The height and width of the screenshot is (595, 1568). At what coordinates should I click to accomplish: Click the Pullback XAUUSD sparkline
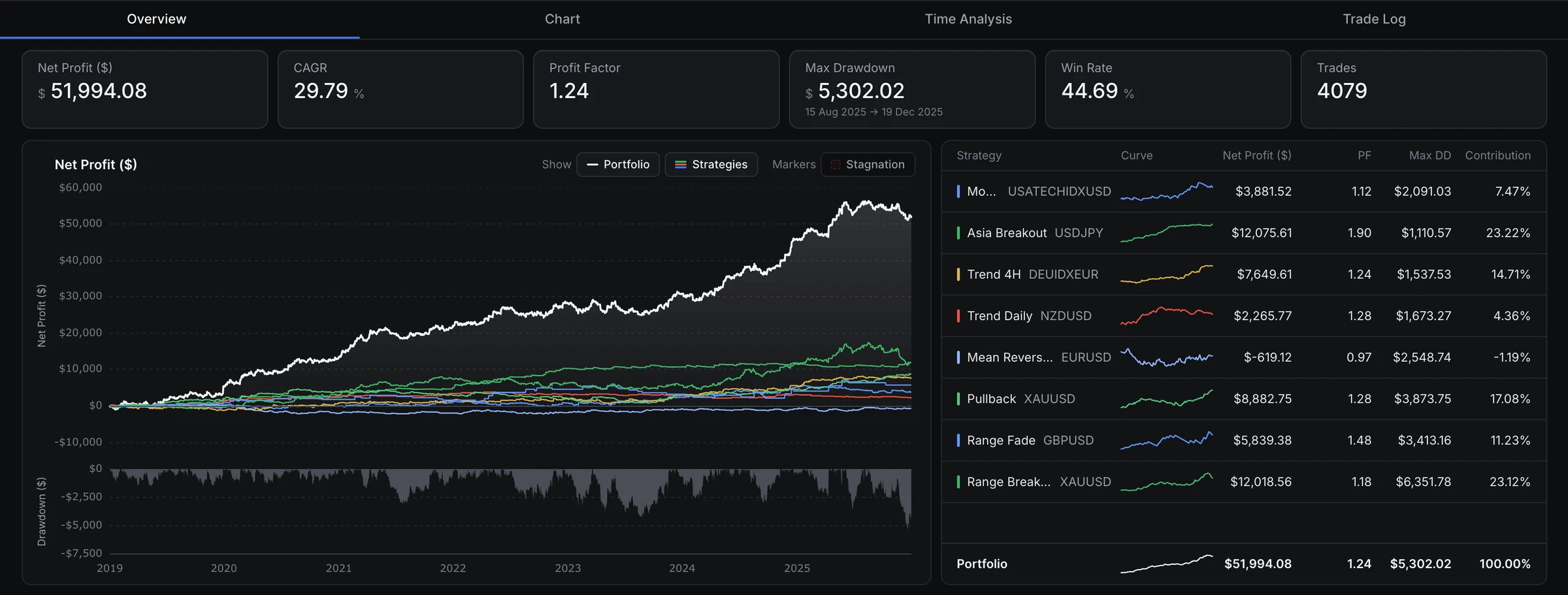tap(1166, 398)
